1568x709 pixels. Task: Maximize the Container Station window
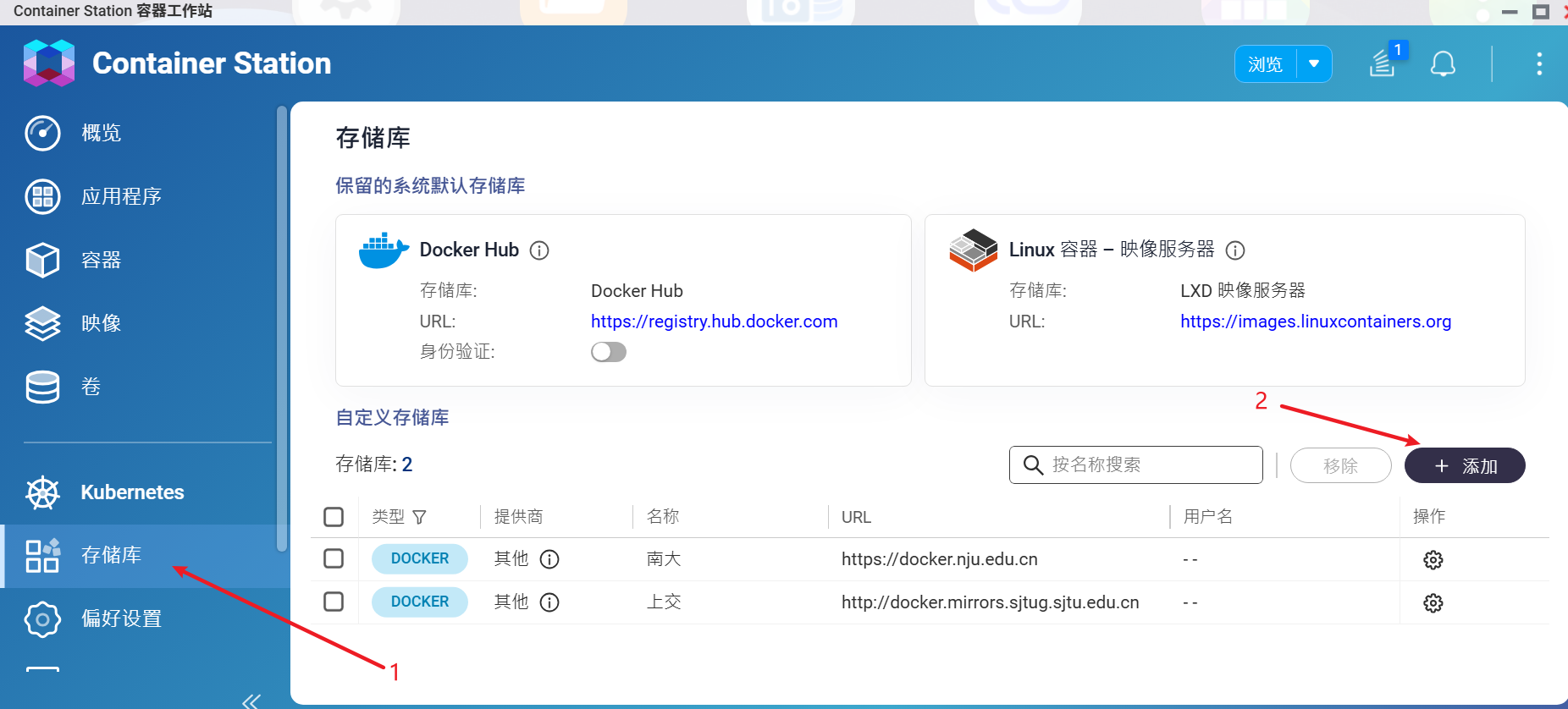coord(1541,12)
